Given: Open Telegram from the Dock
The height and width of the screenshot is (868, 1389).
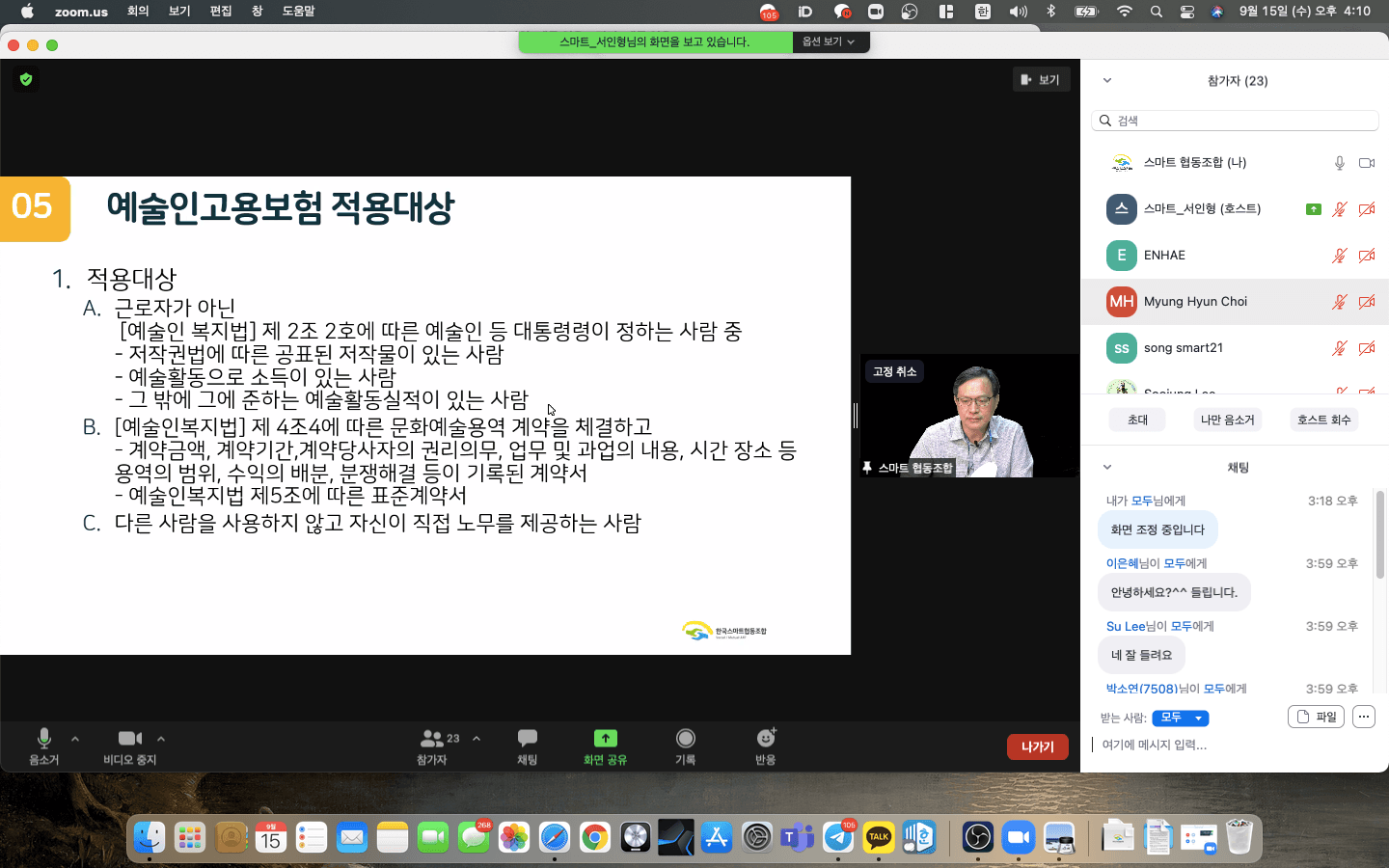Looking at the screenshot, I should click(838, 837).
